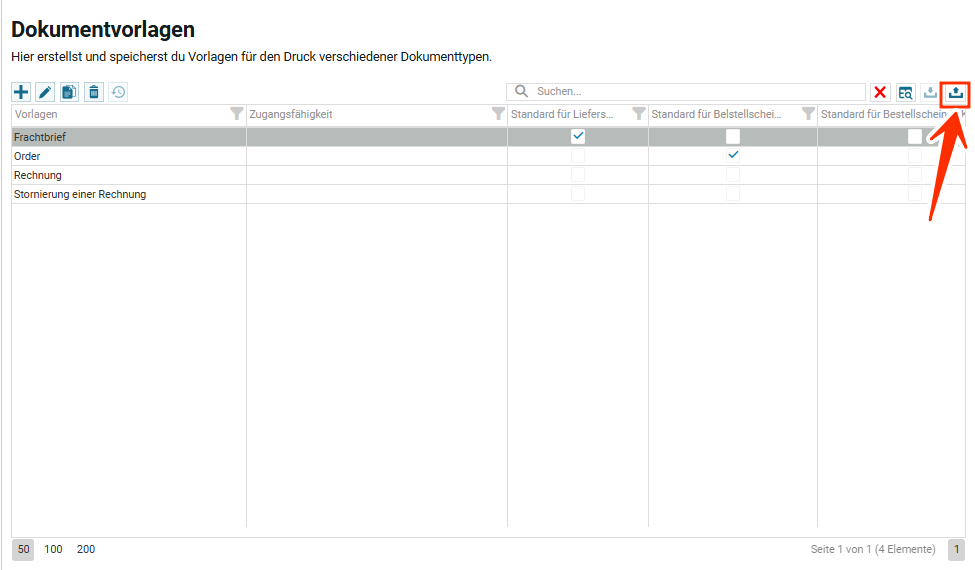This screenshot has width=975, height=570.
Task: Set page size to 100
Action: [53, 549]
